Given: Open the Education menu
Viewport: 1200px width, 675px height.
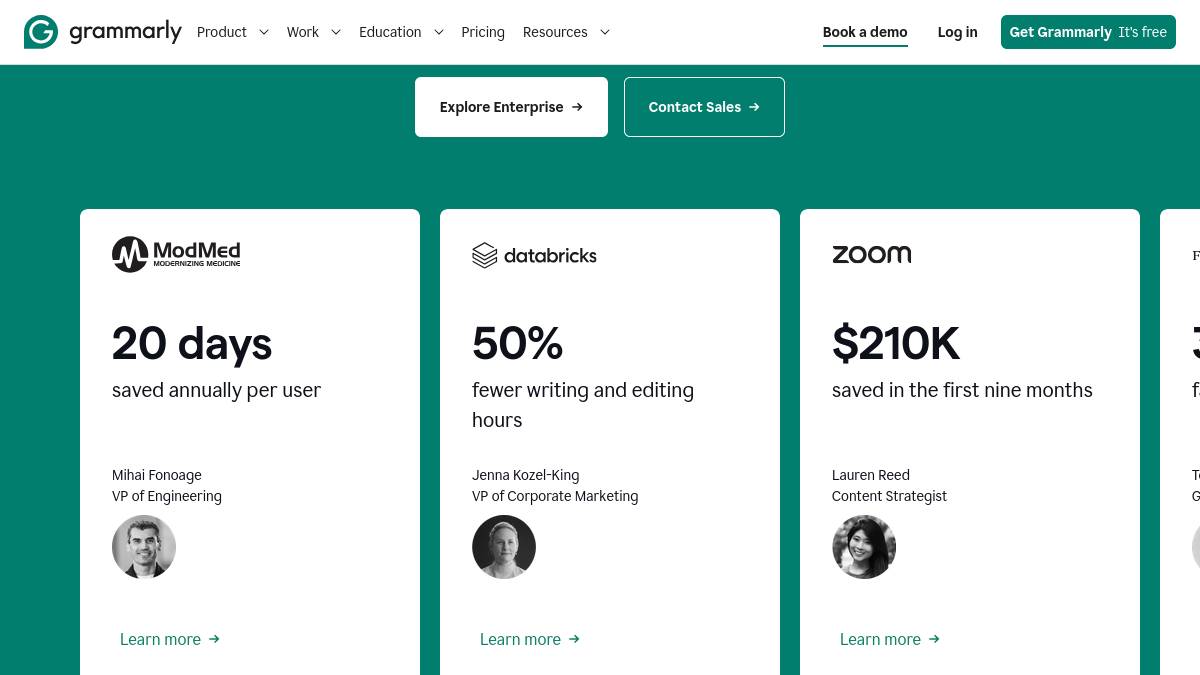Looking at the screenshot, I should [x=390, y=32].
